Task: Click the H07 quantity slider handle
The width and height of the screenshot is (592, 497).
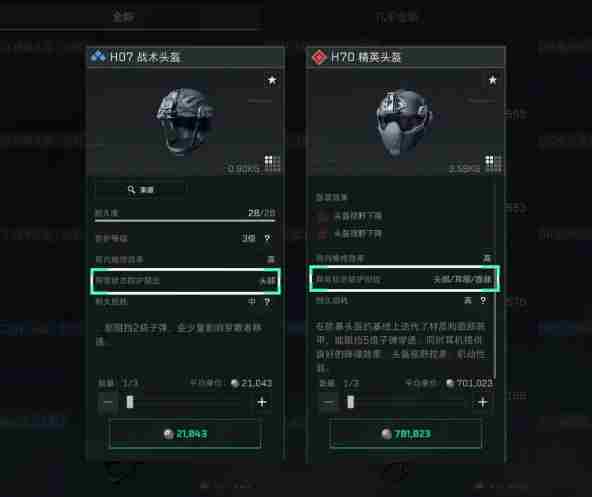Action: tap(130, 402)
